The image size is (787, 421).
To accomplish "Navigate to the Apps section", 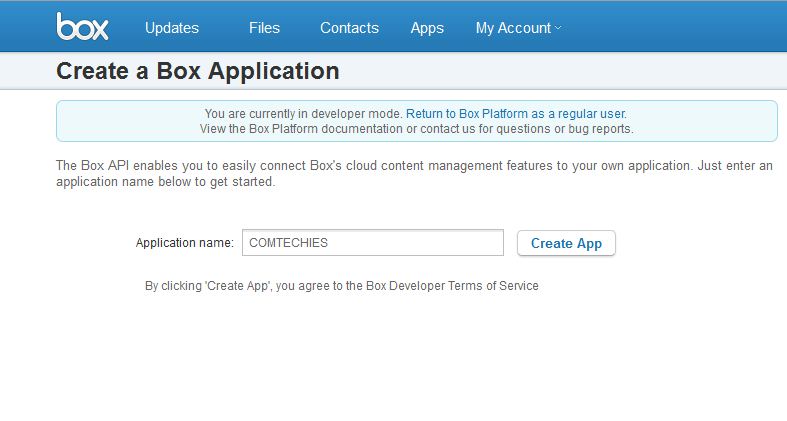I will tap(427, 28).
